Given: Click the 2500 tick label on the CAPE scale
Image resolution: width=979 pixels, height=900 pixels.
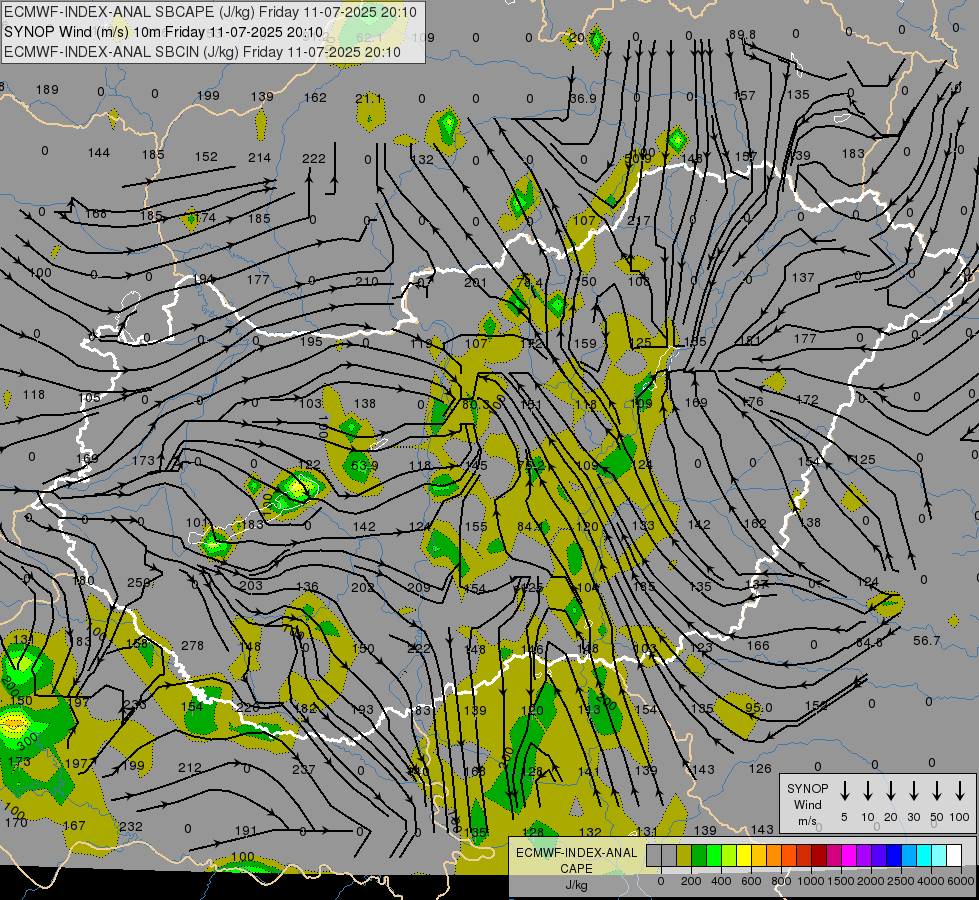Looking at the screenshot, I should pyautogui.click(x=901, y=881).
